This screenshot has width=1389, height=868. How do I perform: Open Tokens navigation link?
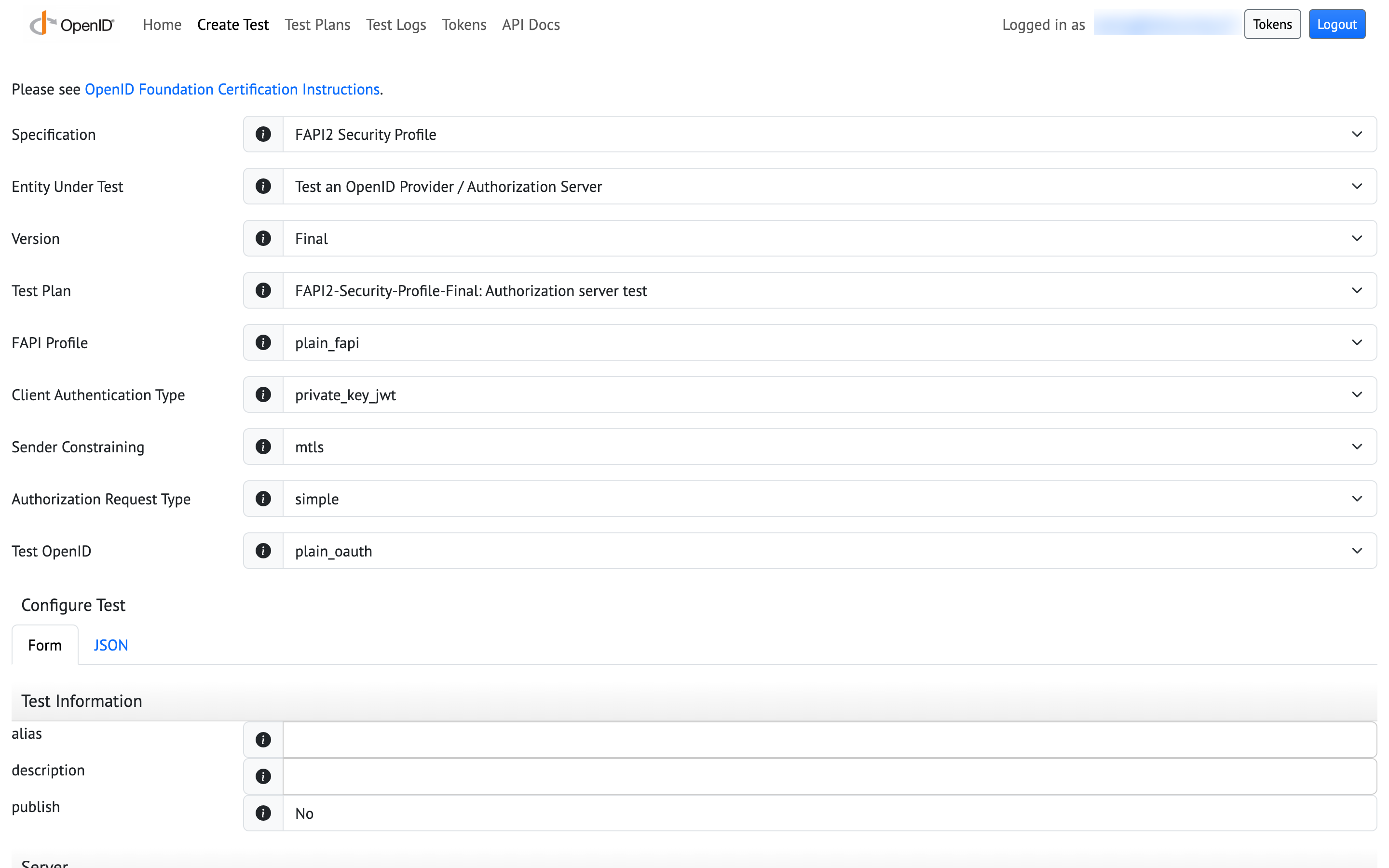pyautogui.click(x=464, y=25)
